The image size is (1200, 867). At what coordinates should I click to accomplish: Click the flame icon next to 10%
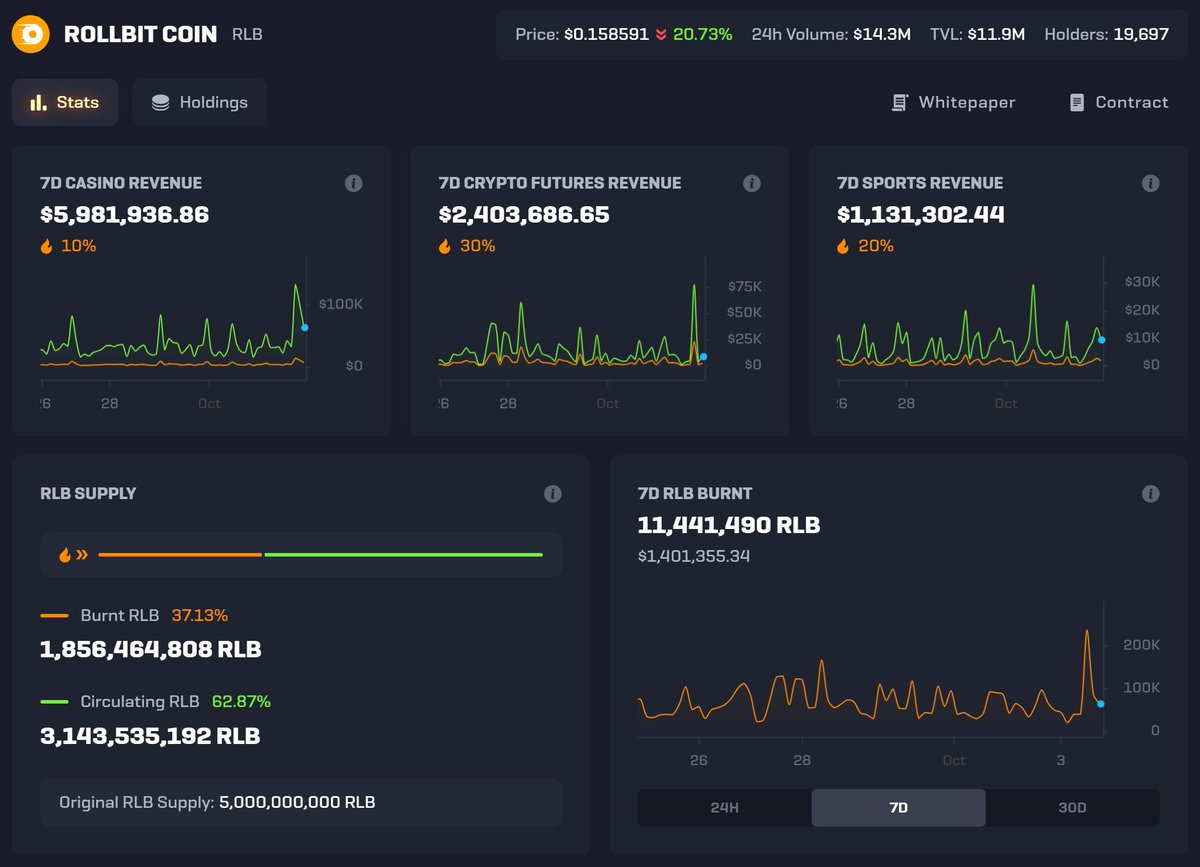coord(45,245)
